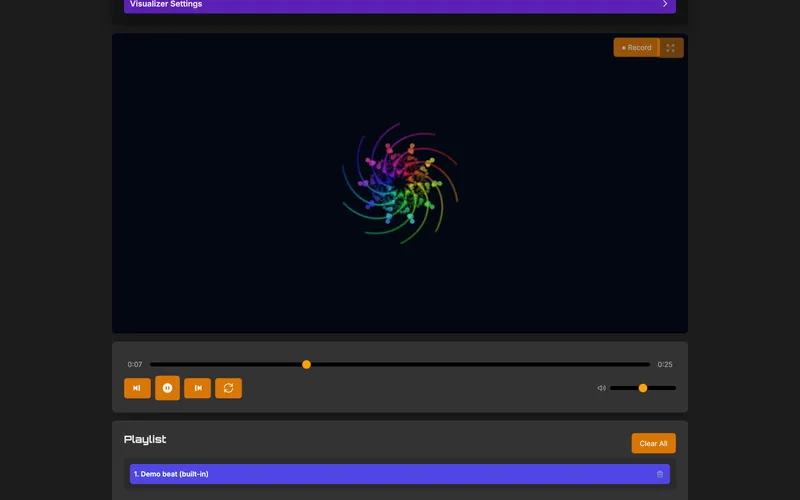Select Demo beat (built-in) track
The image size is (800, 500).
400,474
